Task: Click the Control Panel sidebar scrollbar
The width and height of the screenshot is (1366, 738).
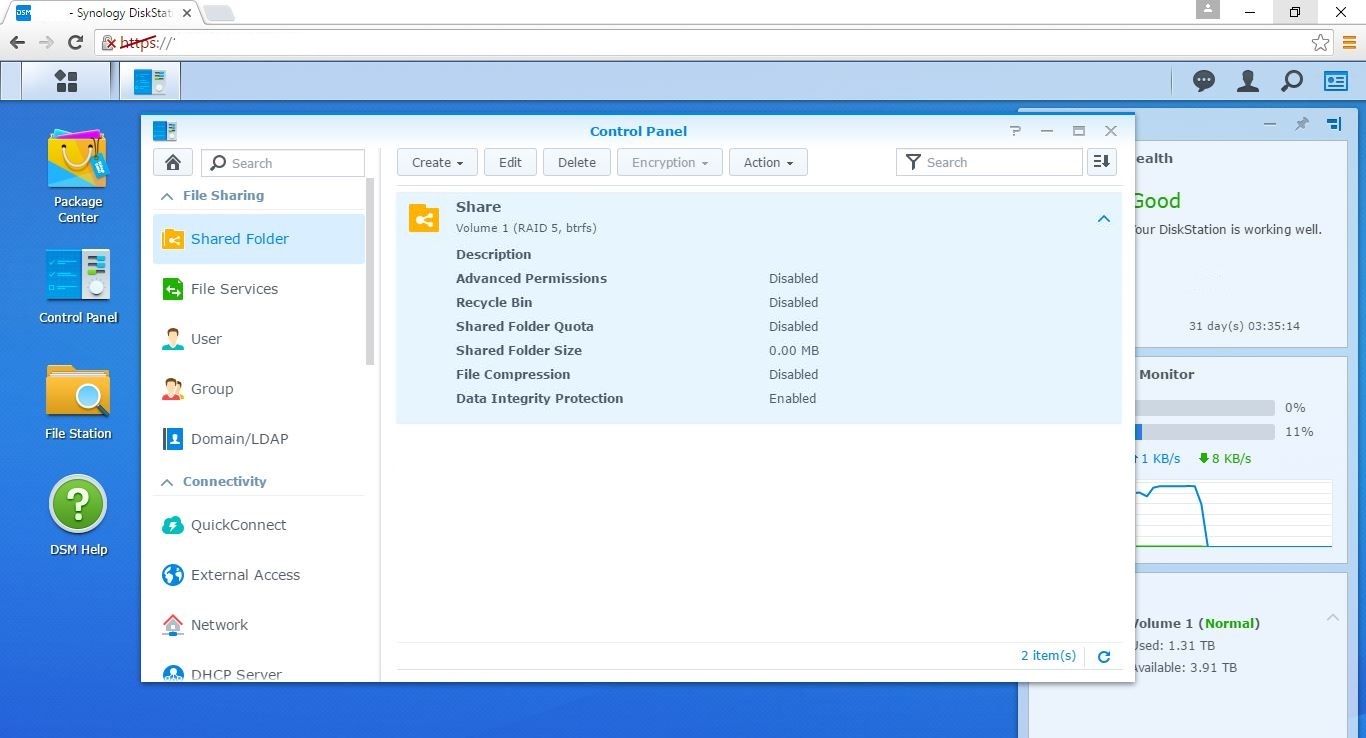Action: point(370,272)
